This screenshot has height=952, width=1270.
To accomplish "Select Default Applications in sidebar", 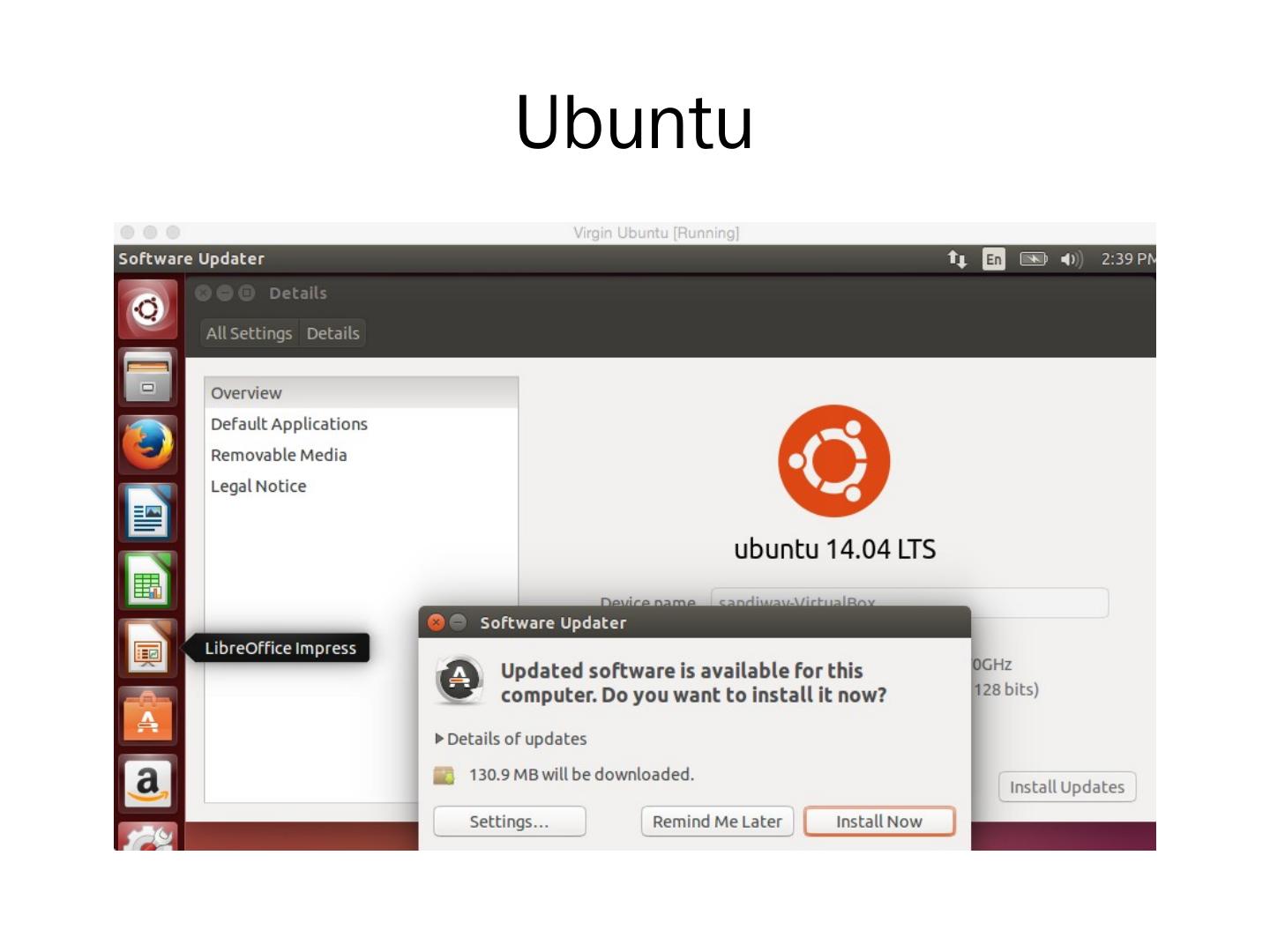I will click(x=362, y=424).
